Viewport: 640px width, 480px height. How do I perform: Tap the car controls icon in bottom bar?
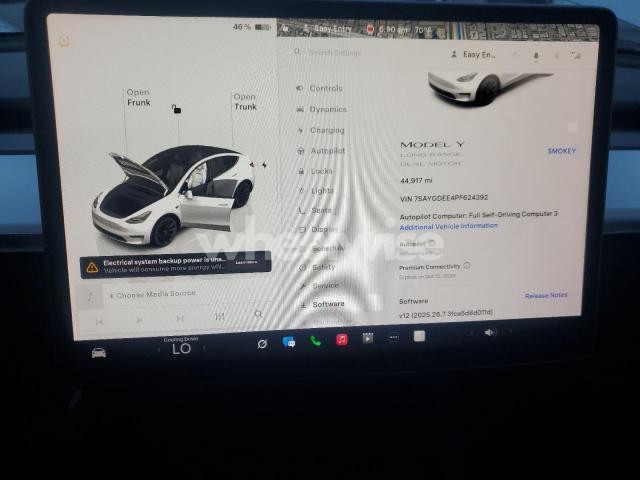[99, 353]
